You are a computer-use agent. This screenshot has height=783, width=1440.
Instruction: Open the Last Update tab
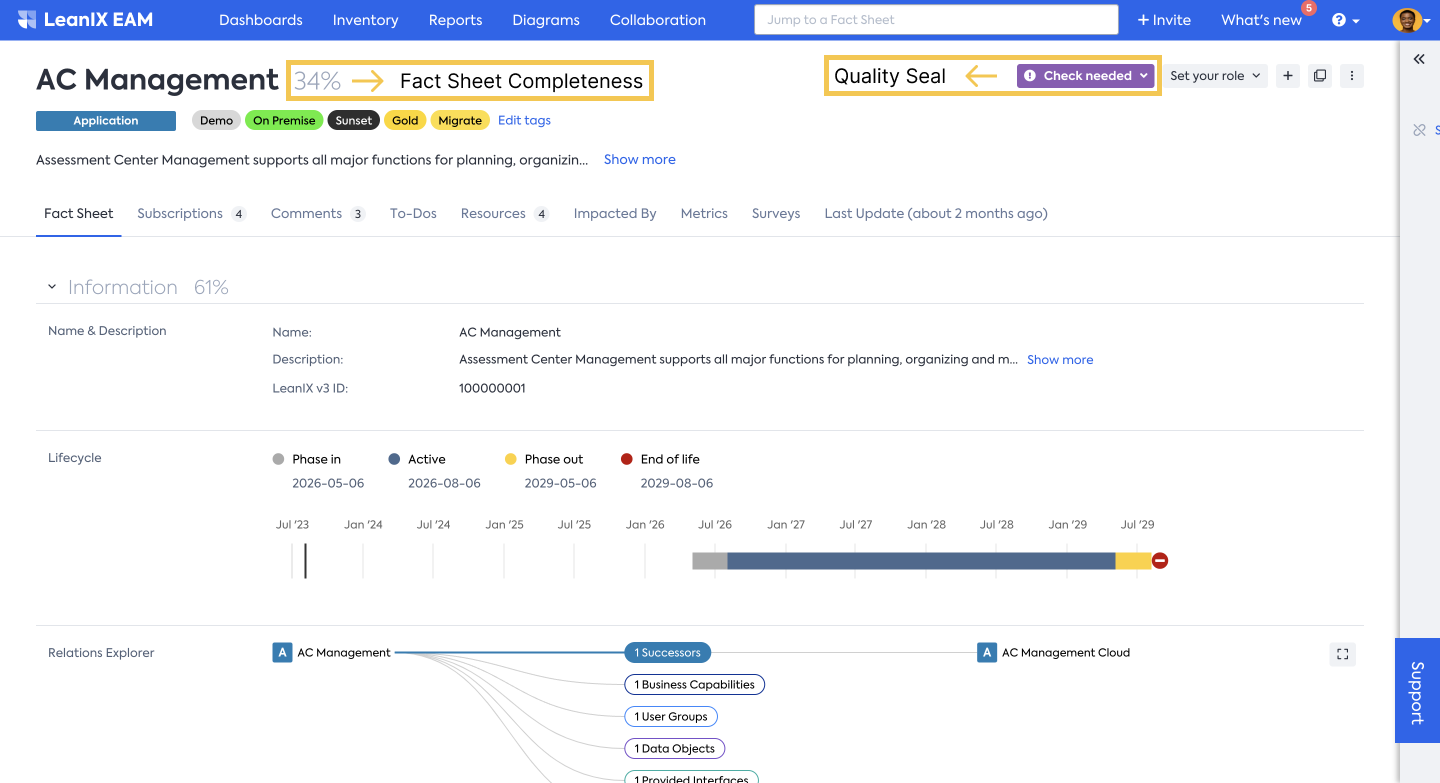pyautogui.click(x=936, y=213)
